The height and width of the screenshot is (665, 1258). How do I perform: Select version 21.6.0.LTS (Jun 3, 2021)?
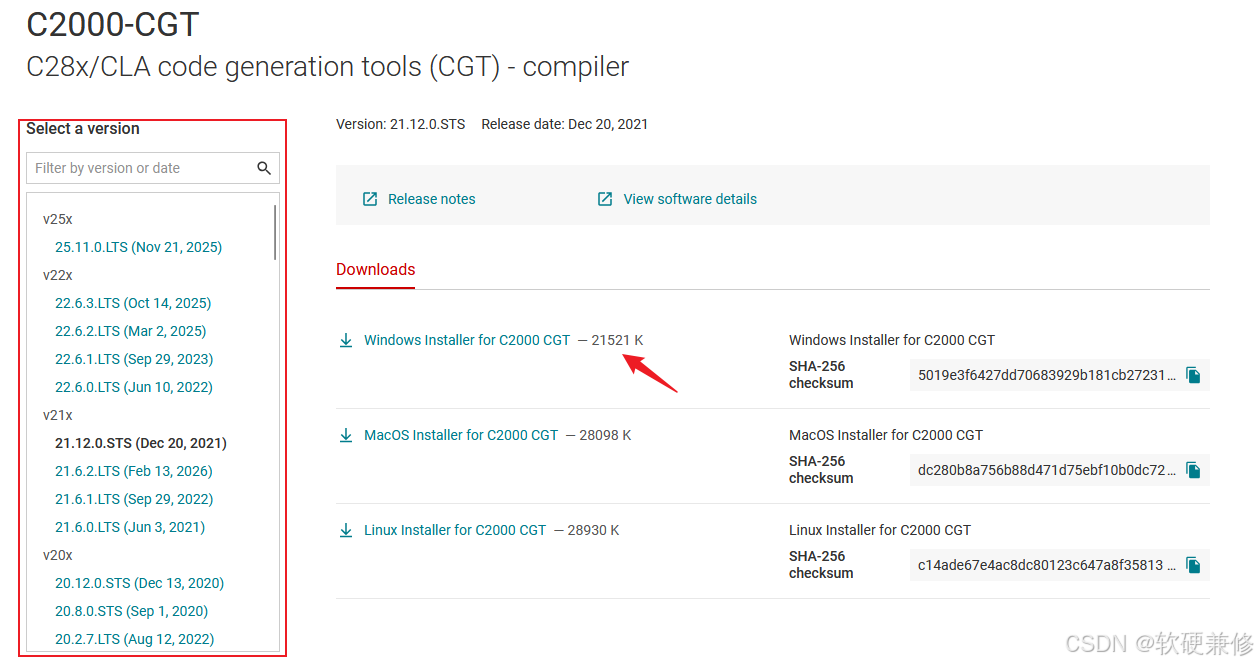point(130,527)
